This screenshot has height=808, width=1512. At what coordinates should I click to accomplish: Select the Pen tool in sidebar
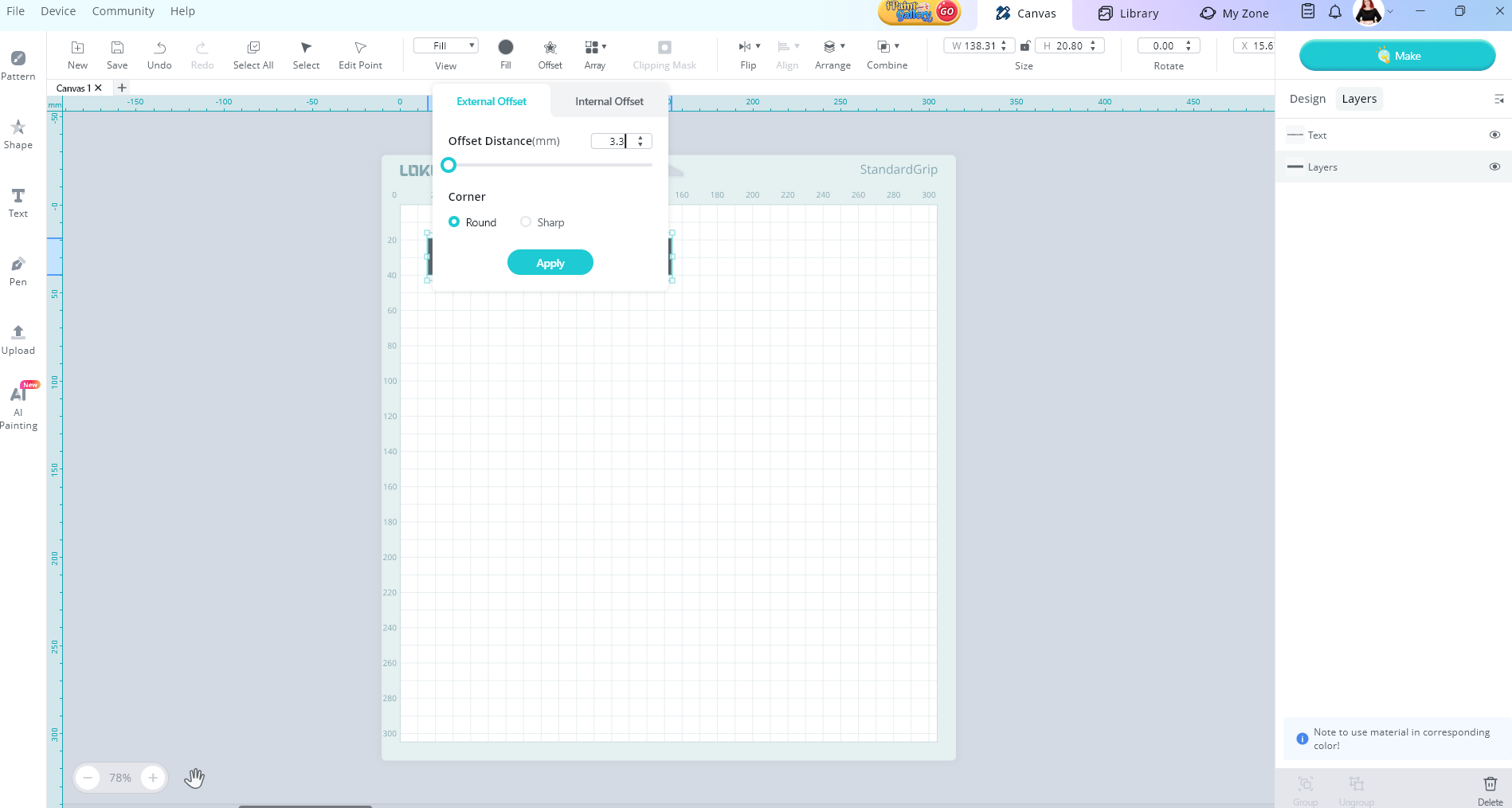(18, 271)
